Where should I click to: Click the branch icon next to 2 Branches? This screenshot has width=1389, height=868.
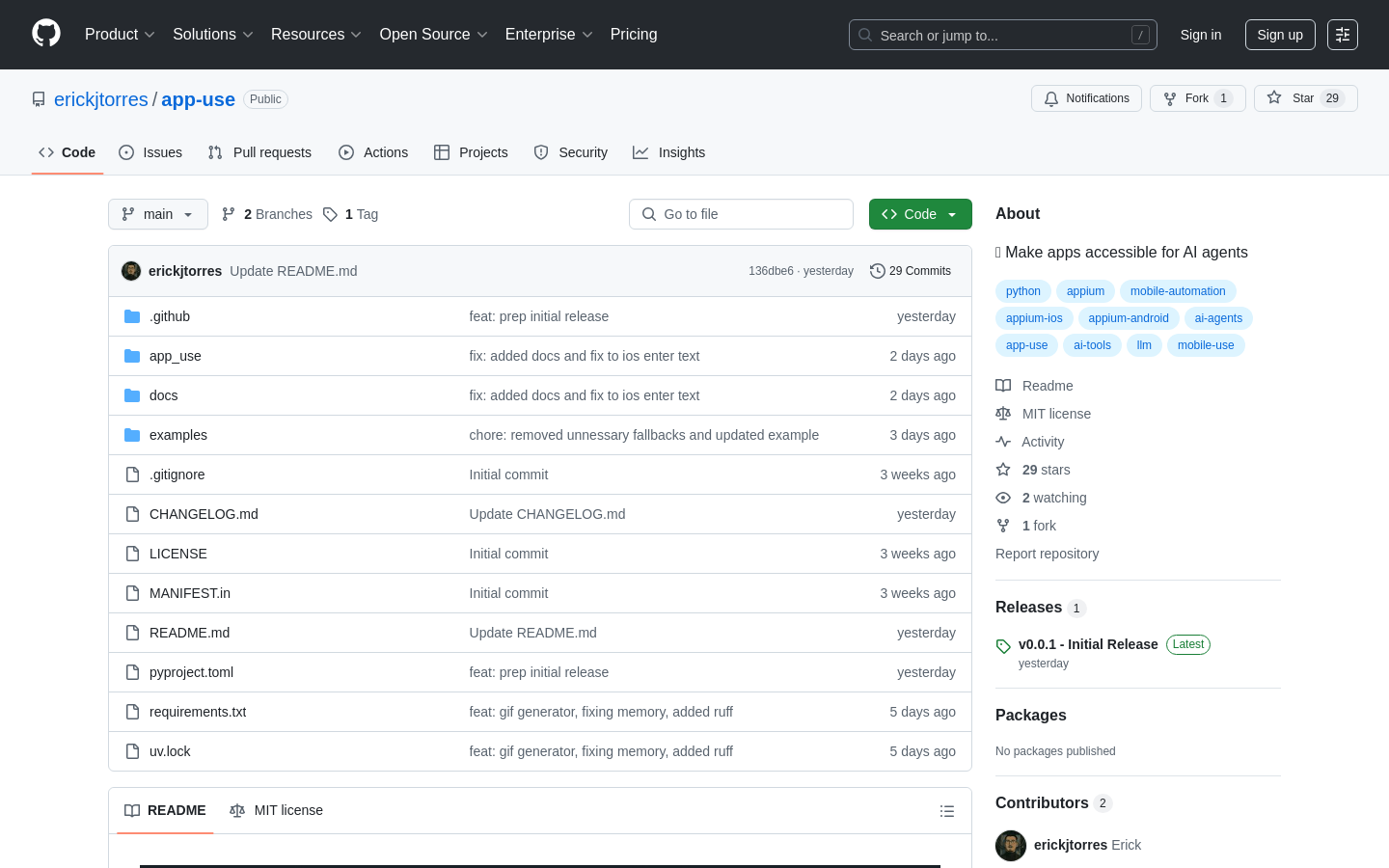[x=229, y=214]
